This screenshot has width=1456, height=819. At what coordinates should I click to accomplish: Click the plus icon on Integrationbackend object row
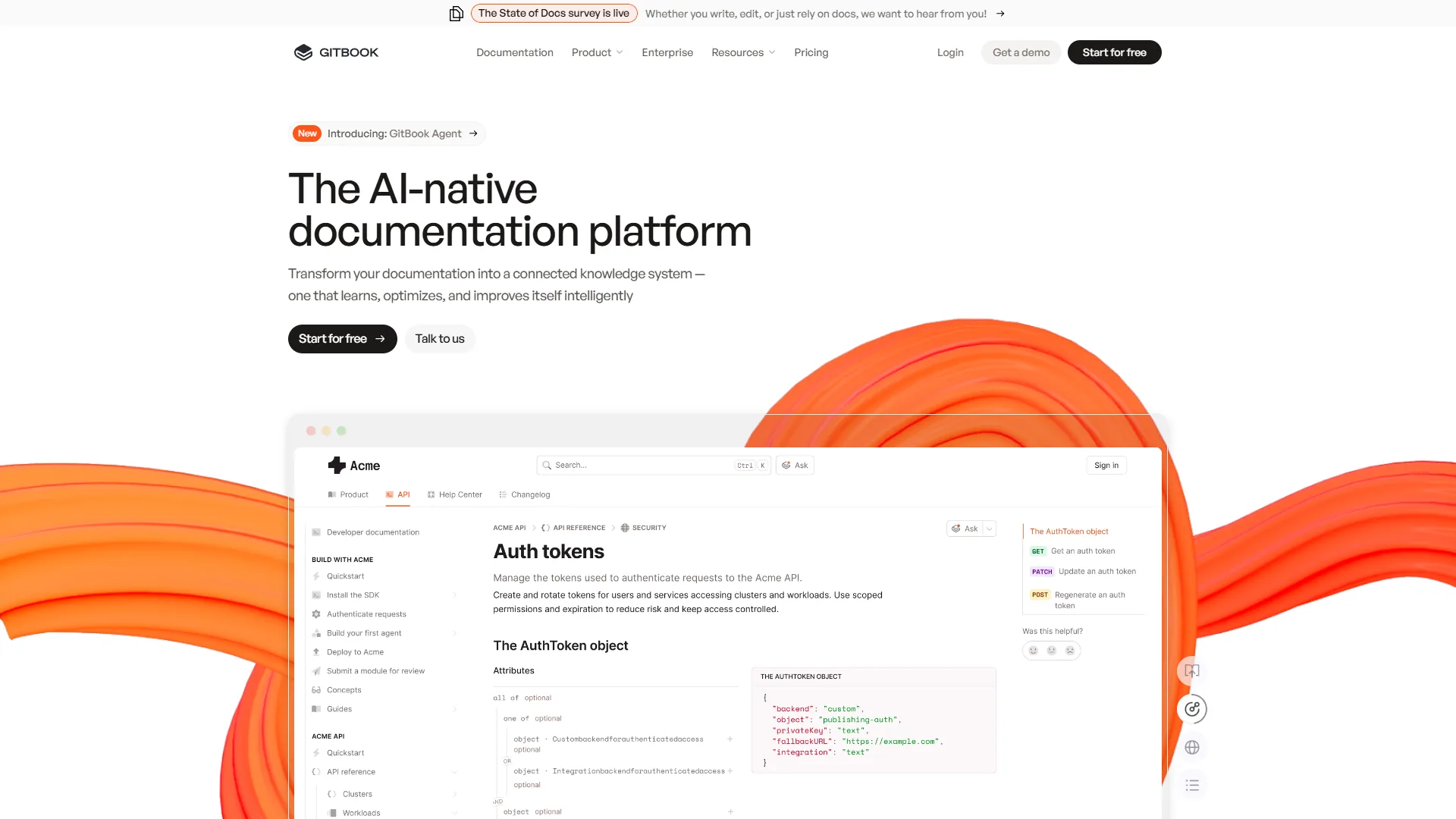[730, 771]
